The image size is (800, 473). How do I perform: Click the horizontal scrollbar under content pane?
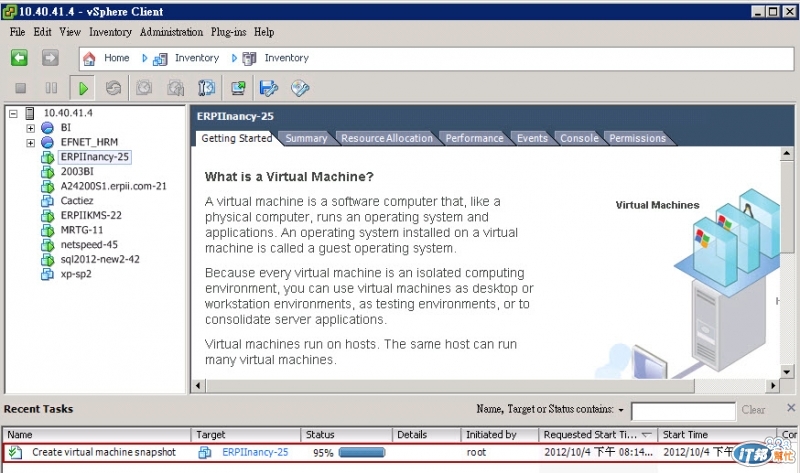(x=451, y=386)
